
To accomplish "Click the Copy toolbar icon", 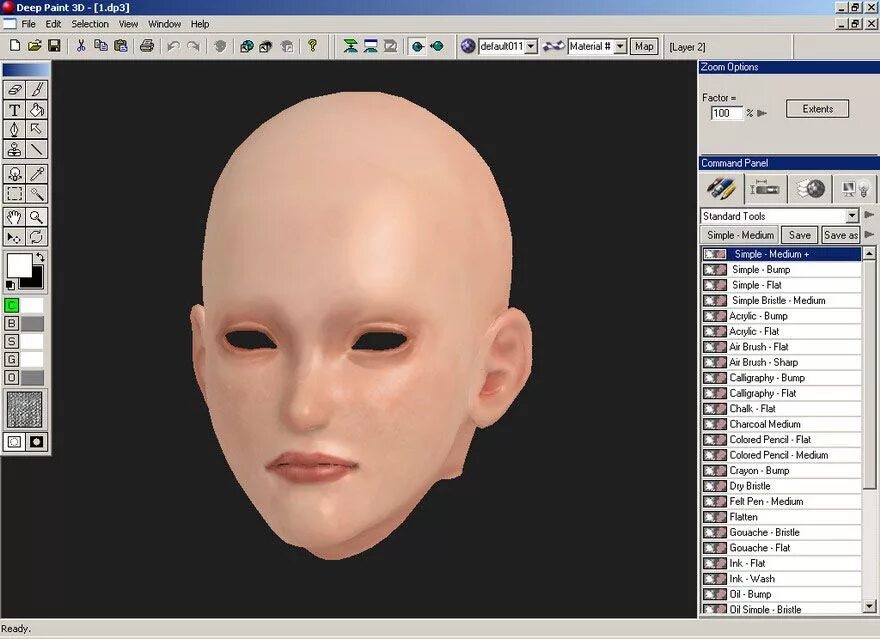I will tap(101, 46).
